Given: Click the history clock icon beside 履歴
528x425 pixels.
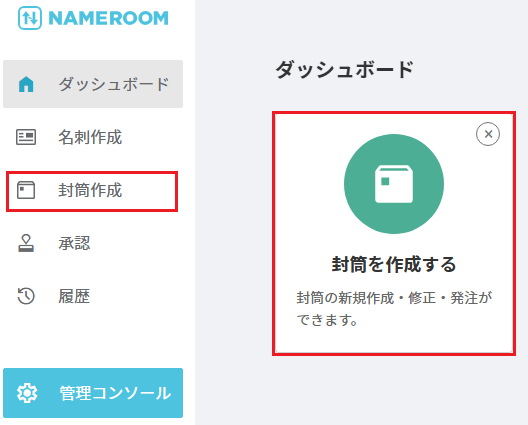Looking at the screenshot, I should (26, 296).
